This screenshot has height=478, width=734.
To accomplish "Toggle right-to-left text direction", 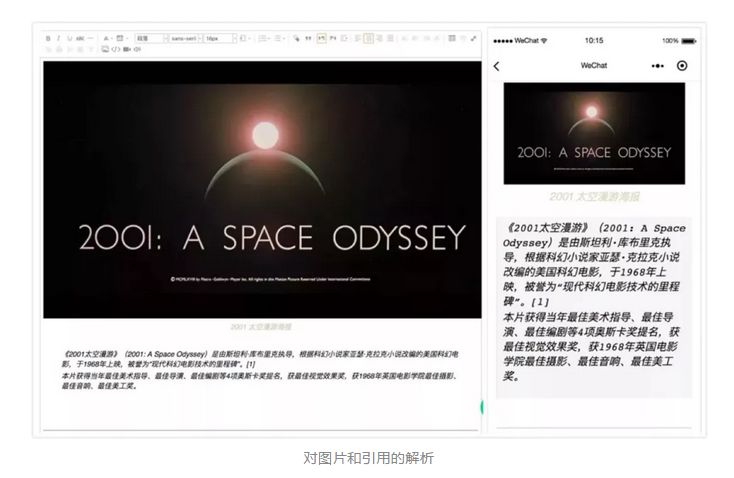I will click(x=333, y=38).
